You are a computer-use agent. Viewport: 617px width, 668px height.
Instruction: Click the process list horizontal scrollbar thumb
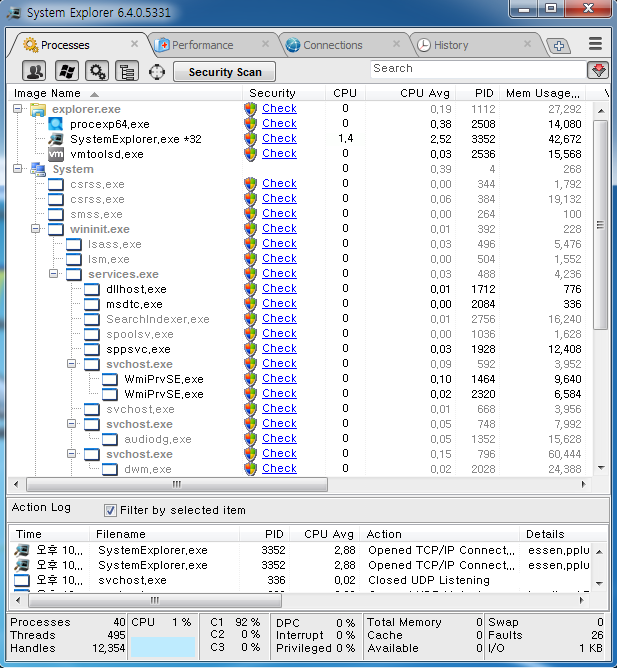tap(177, 484)
